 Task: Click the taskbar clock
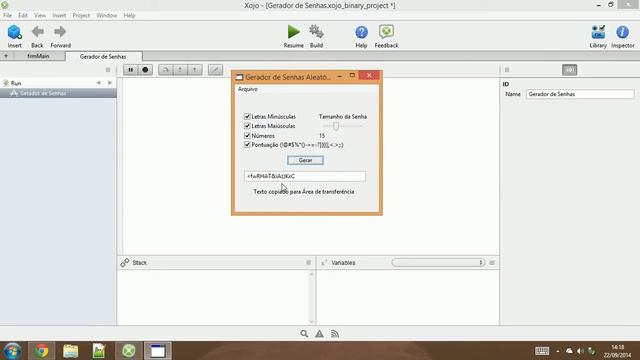[x=618, y=351]
